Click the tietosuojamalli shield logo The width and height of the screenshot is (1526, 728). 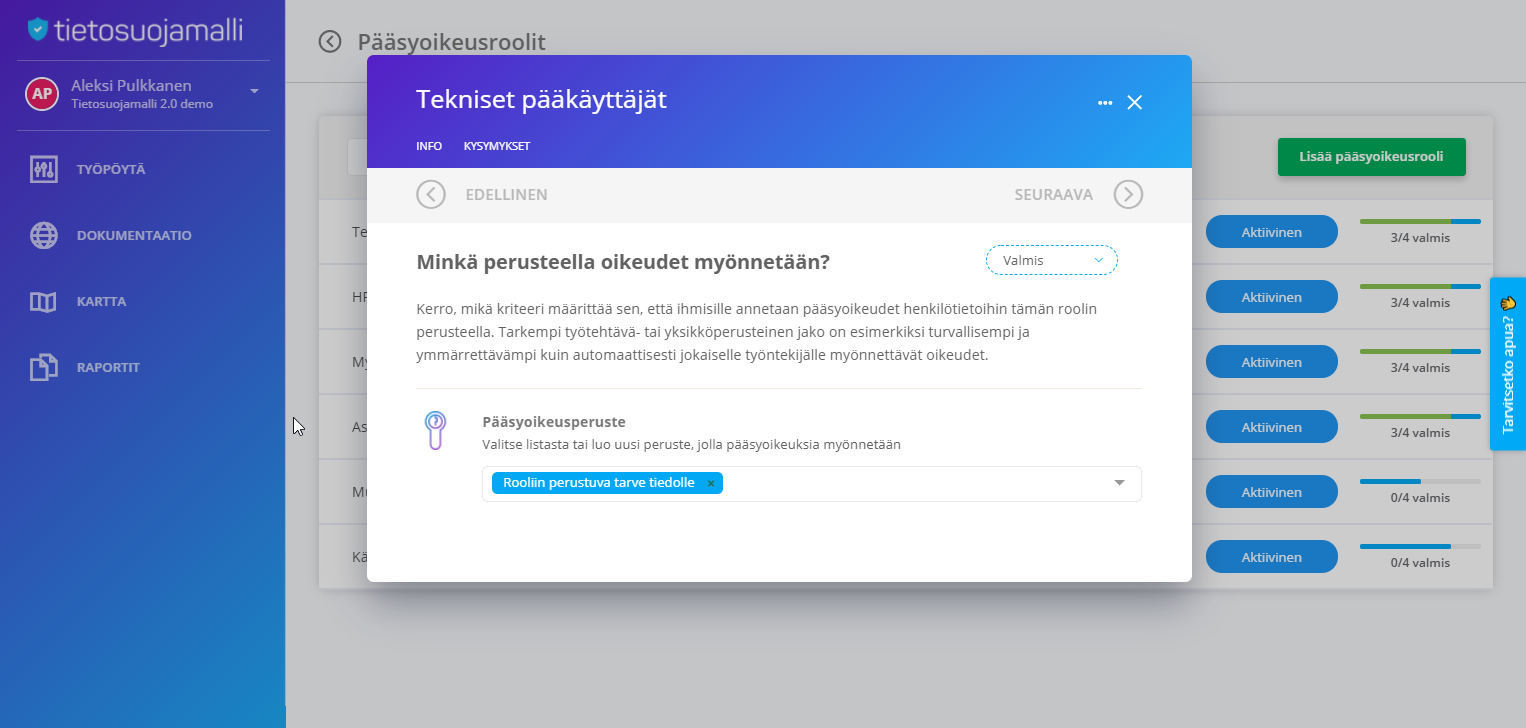coord(38,30)
